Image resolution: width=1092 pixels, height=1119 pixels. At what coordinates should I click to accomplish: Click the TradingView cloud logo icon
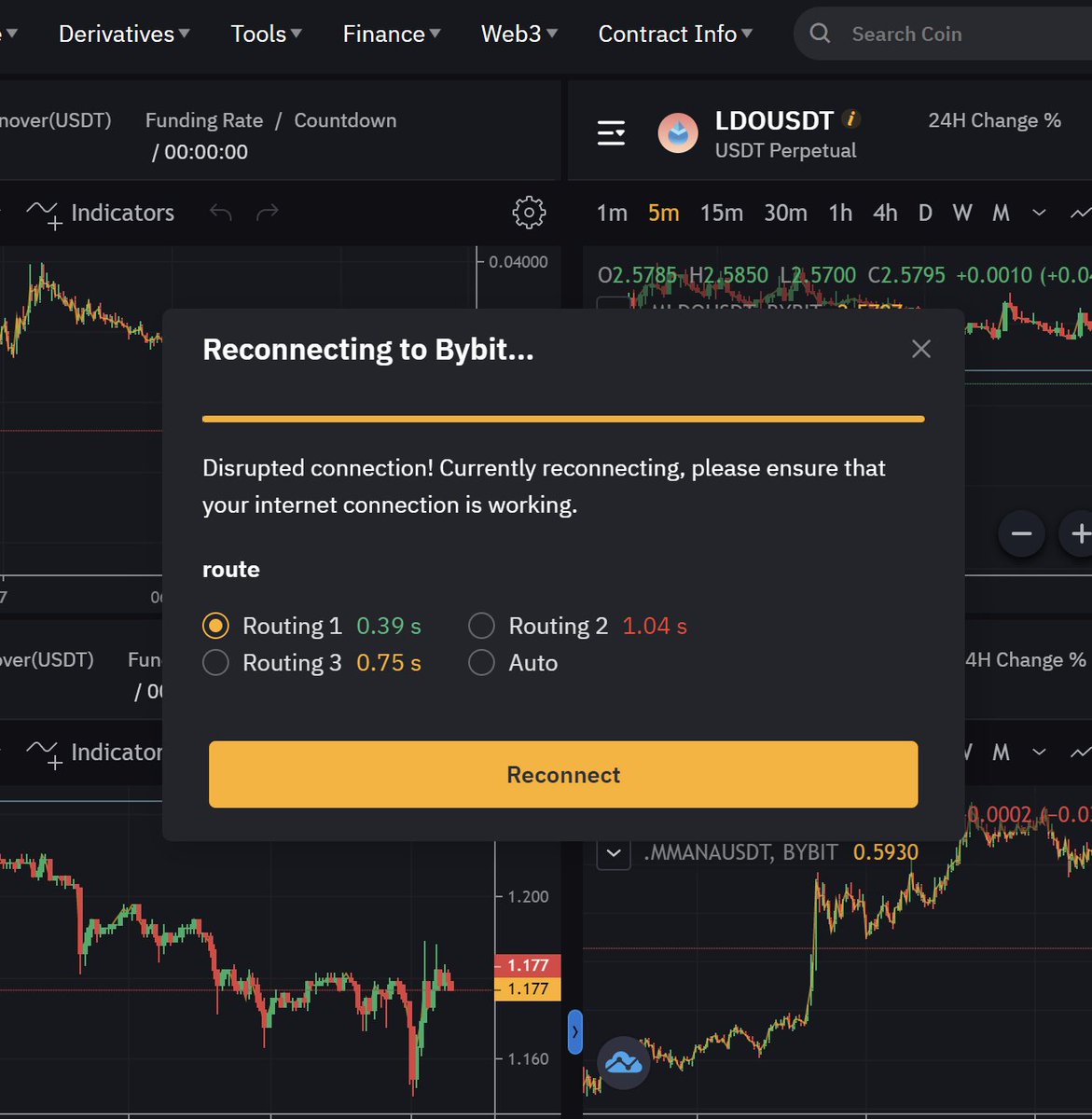click(x=623, y=1062)
